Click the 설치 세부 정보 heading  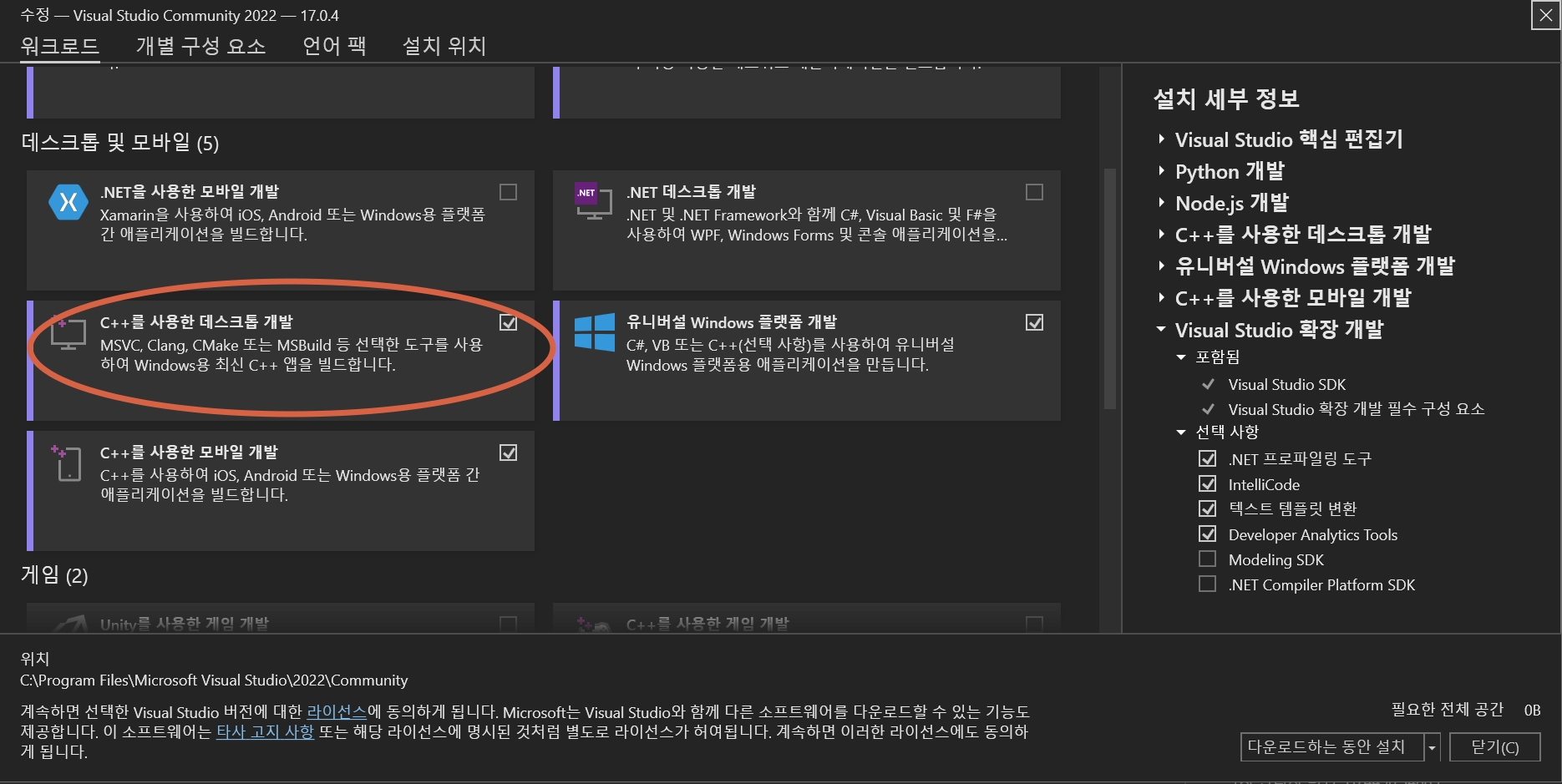point(1226,99)
